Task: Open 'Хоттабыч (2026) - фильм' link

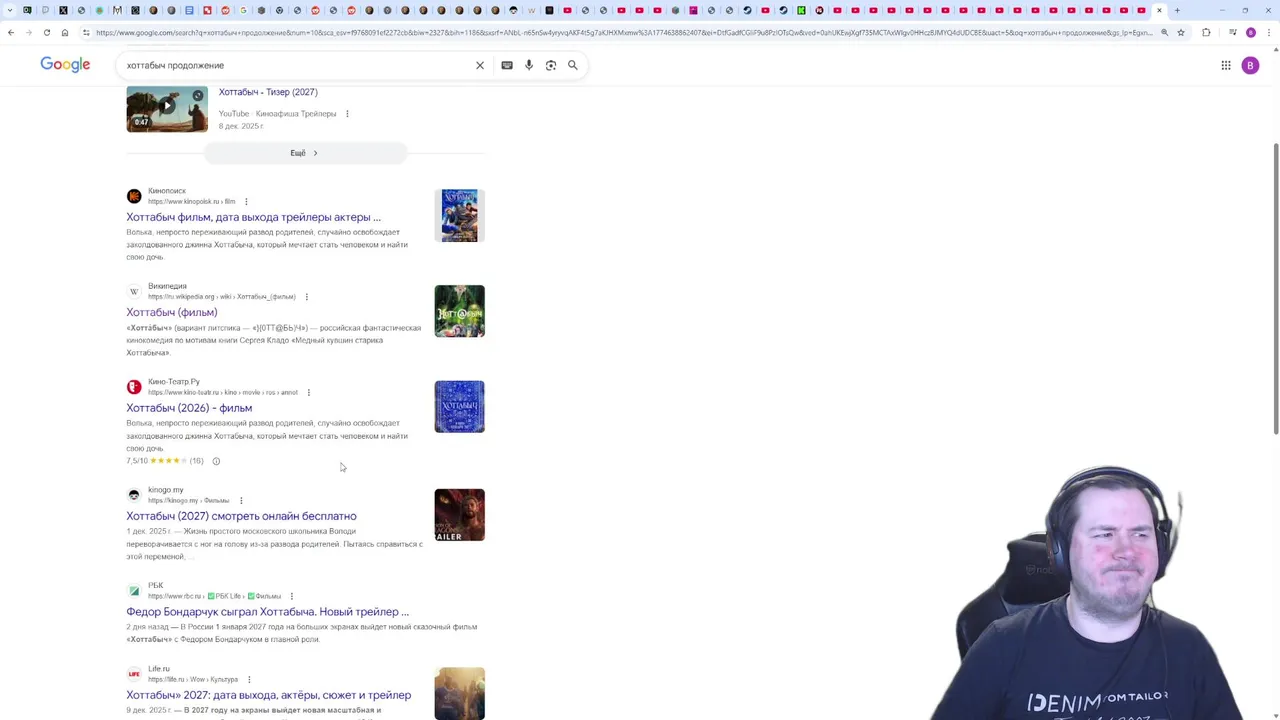Action: coord(189,408)
